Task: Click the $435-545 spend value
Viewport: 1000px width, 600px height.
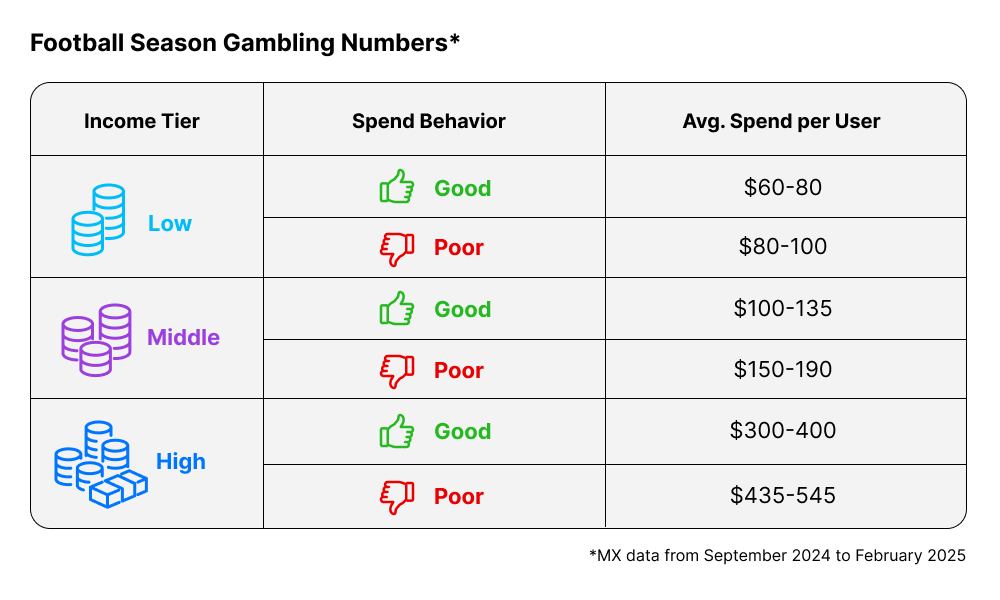Action: point(783,495)
